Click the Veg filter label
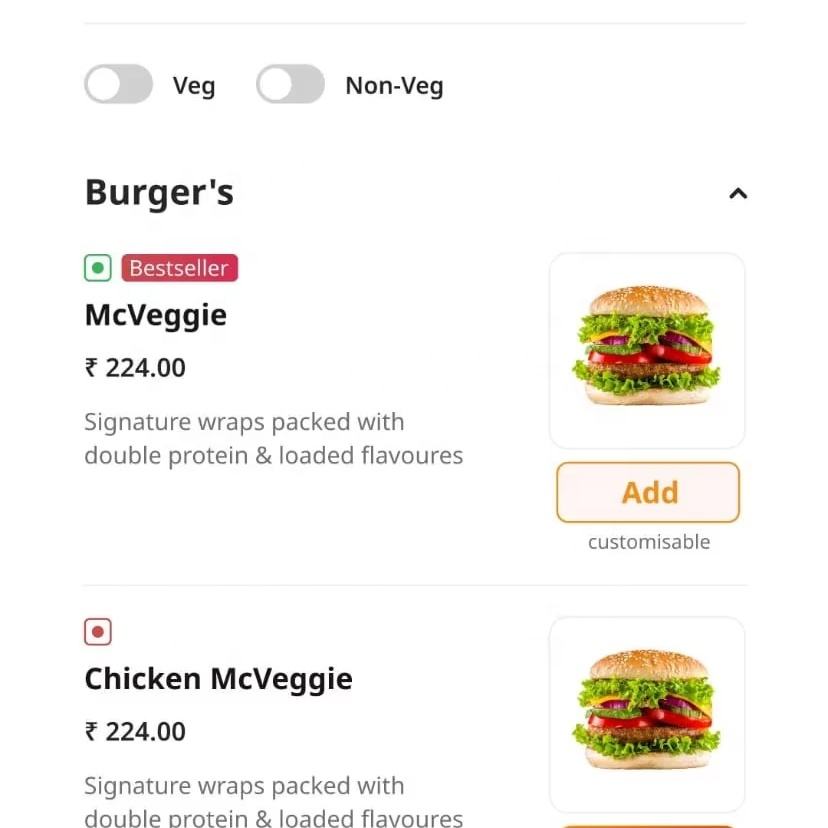The width and height of the screenshot is (828, 828). click(x=194, y=86)
